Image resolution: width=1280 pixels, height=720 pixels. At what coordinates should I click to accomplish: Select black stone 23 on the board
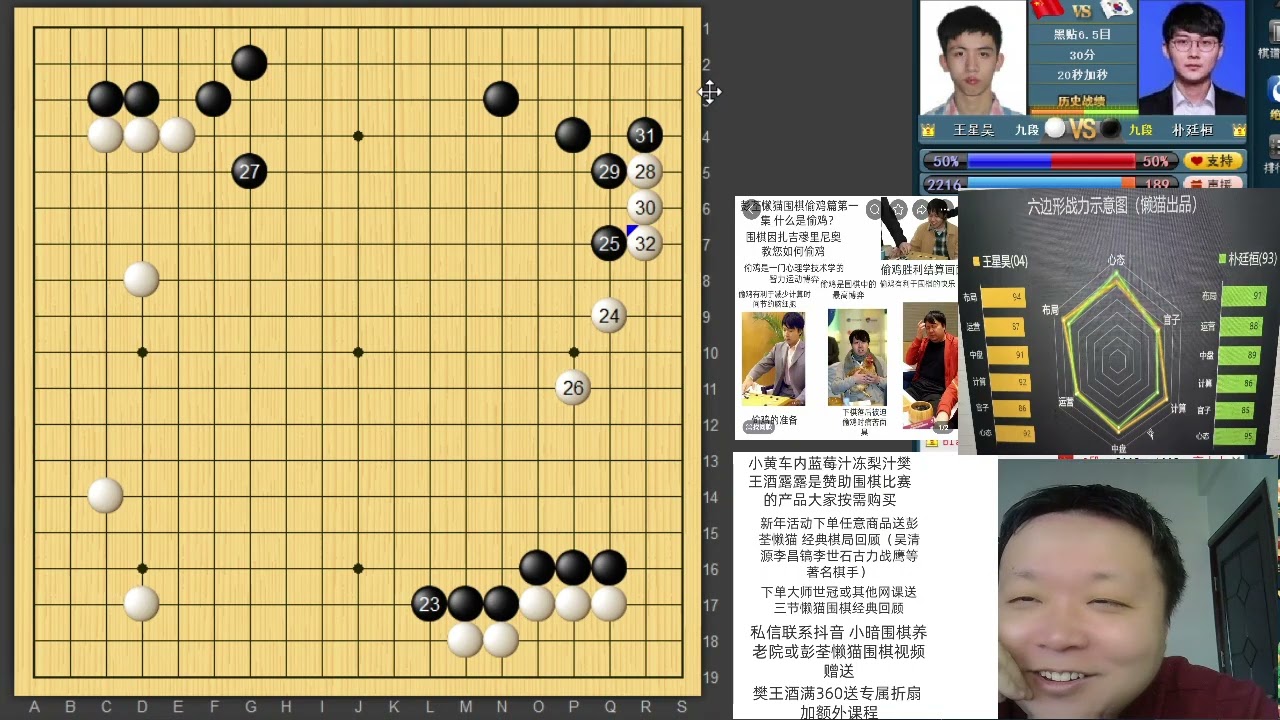429,604
